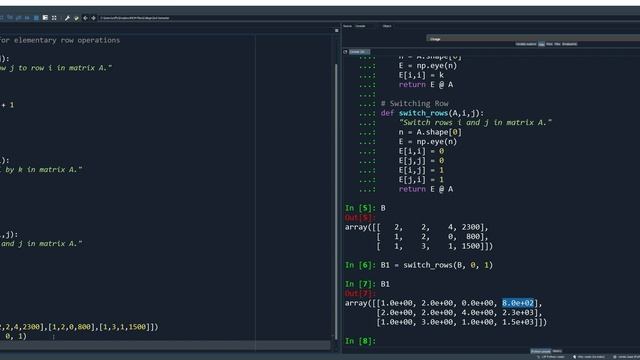Click value 1.5e+03 in the Out[7] array
640x360 pixels.
pyautogui.click(x=518, y=322)
